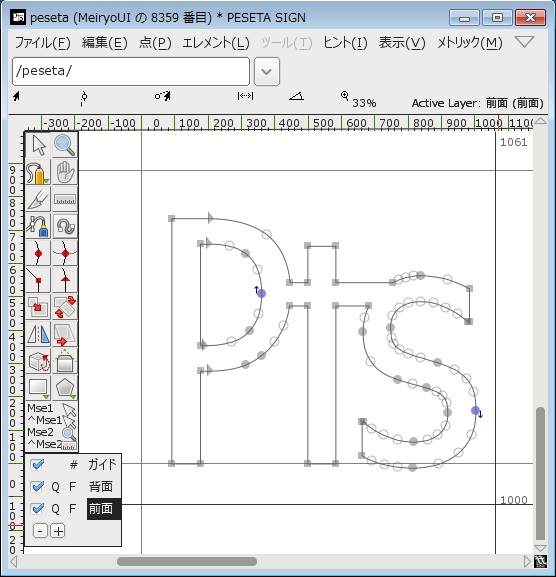Select the Tangent point tool
This screenshot has height=577, width=556.
(65, 280)
